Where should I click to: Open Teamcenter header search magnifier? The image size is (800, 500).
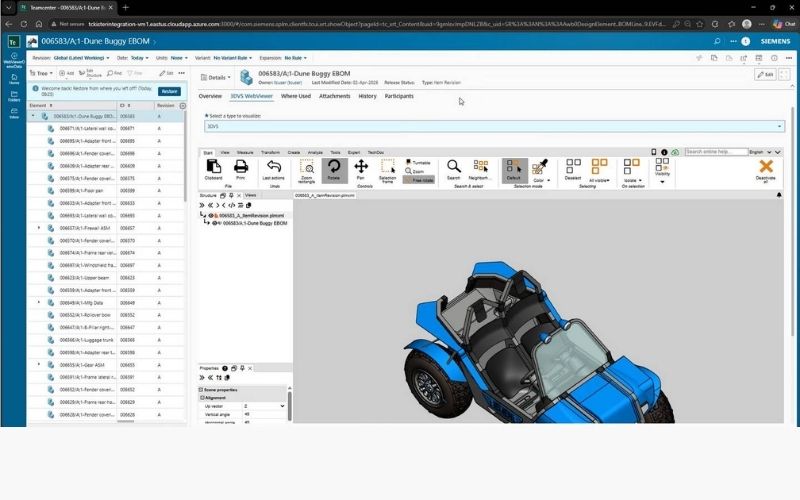(717, 41)
